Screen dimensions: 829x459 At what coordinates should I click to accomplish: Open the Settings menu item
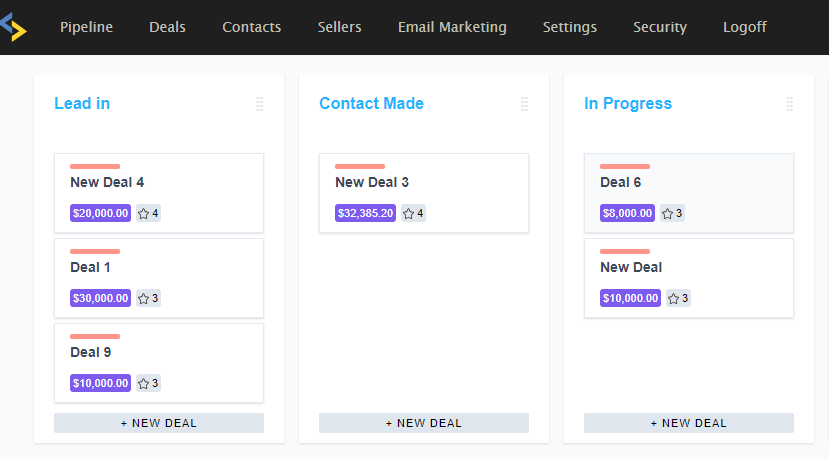pyautogui.click(x=570, y=27)
